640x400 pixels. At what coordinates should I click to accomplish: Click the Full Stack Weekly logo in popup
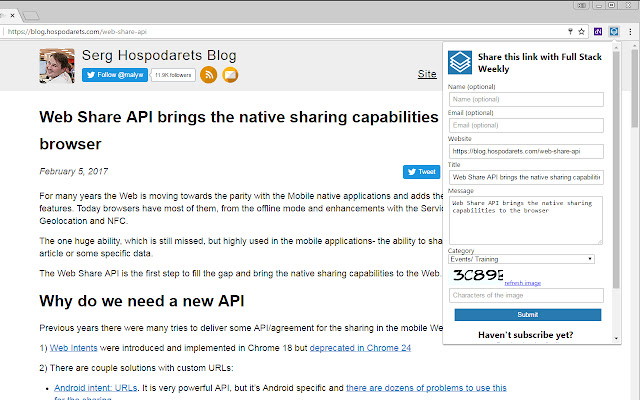pyautogui.click(x=459, y=63)
